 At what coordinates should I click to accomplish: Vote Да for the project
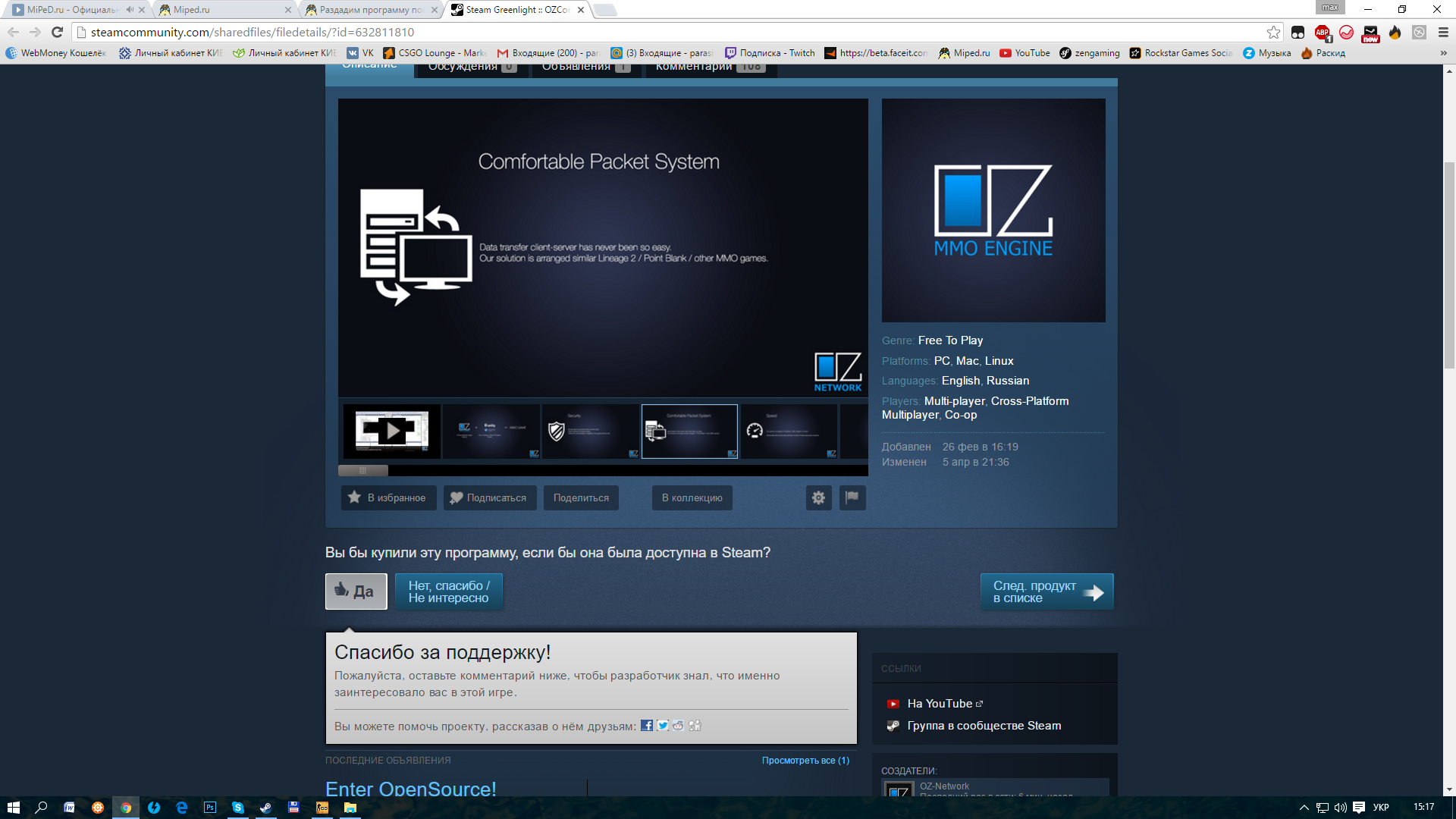pos(356,591)
